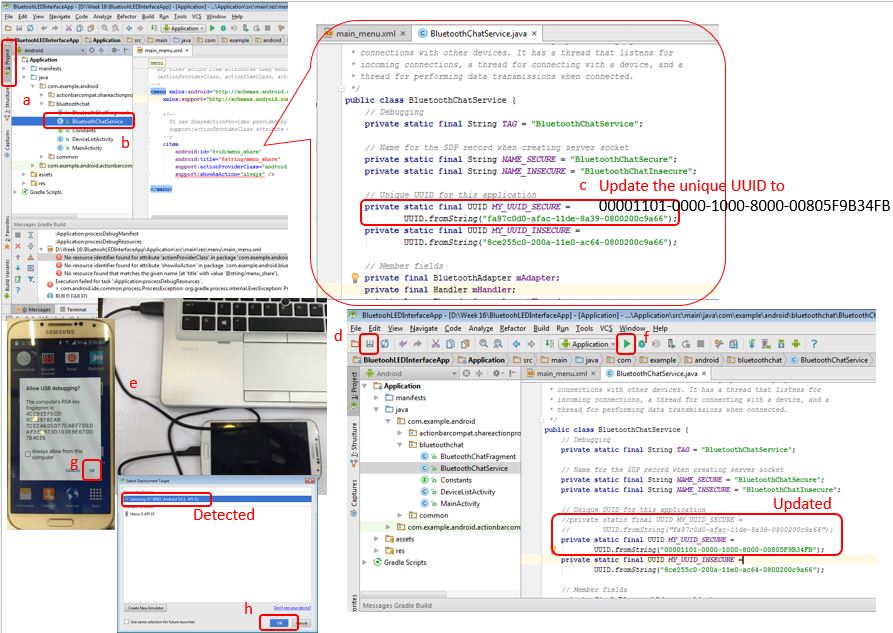Click OK in Select Deployment Target dialog
893x633 pixels.
(x=279, y=623)
